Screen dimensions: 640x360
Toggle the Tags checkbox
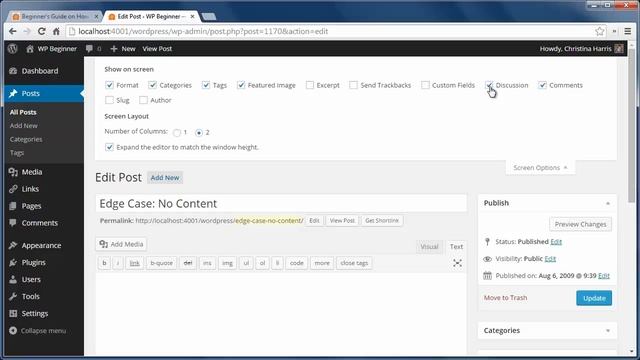(x=206, y=85)
